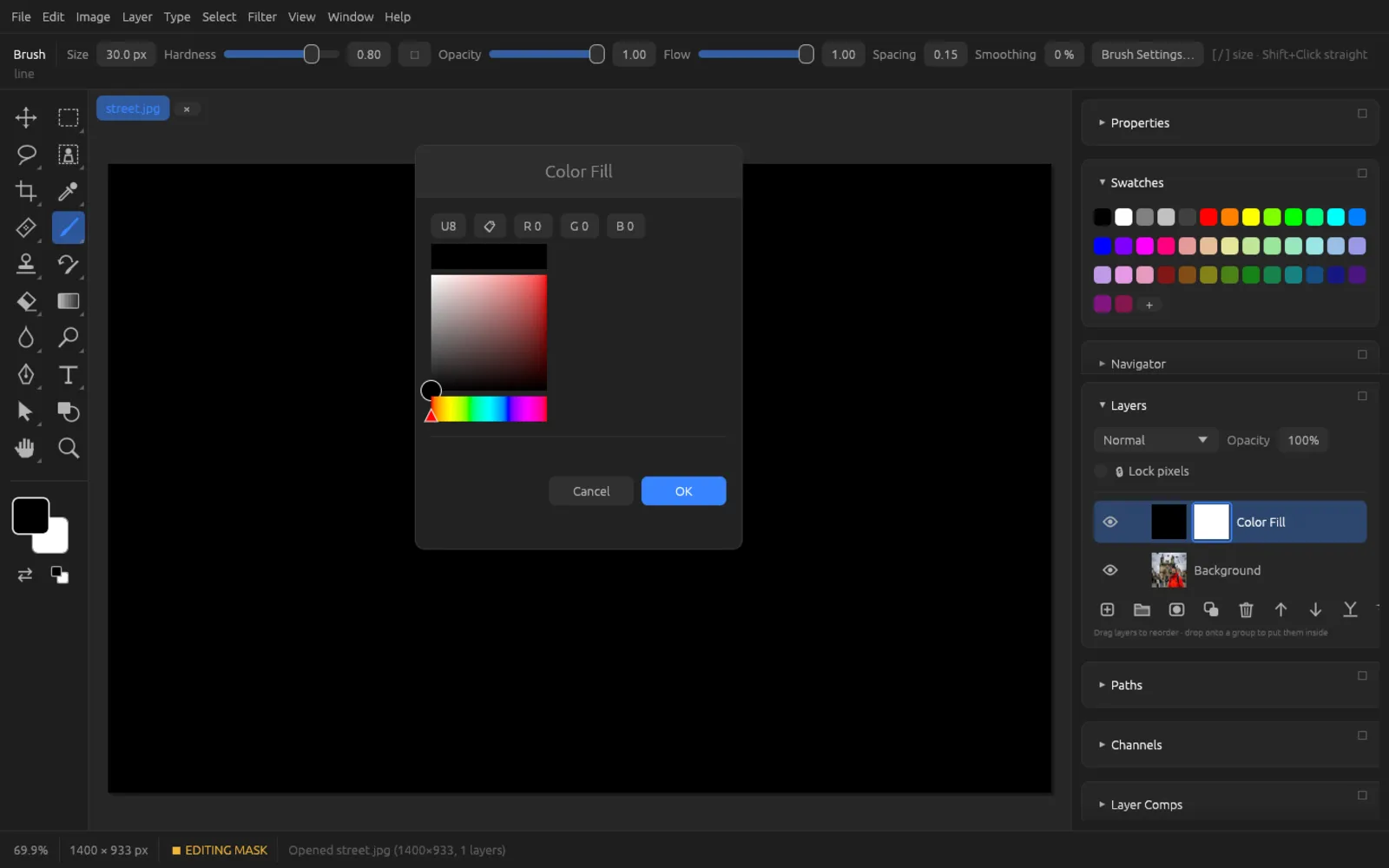Select the Type tool
The height and width of the screenshot is (868, 1389).
click(x=68, y=374)
